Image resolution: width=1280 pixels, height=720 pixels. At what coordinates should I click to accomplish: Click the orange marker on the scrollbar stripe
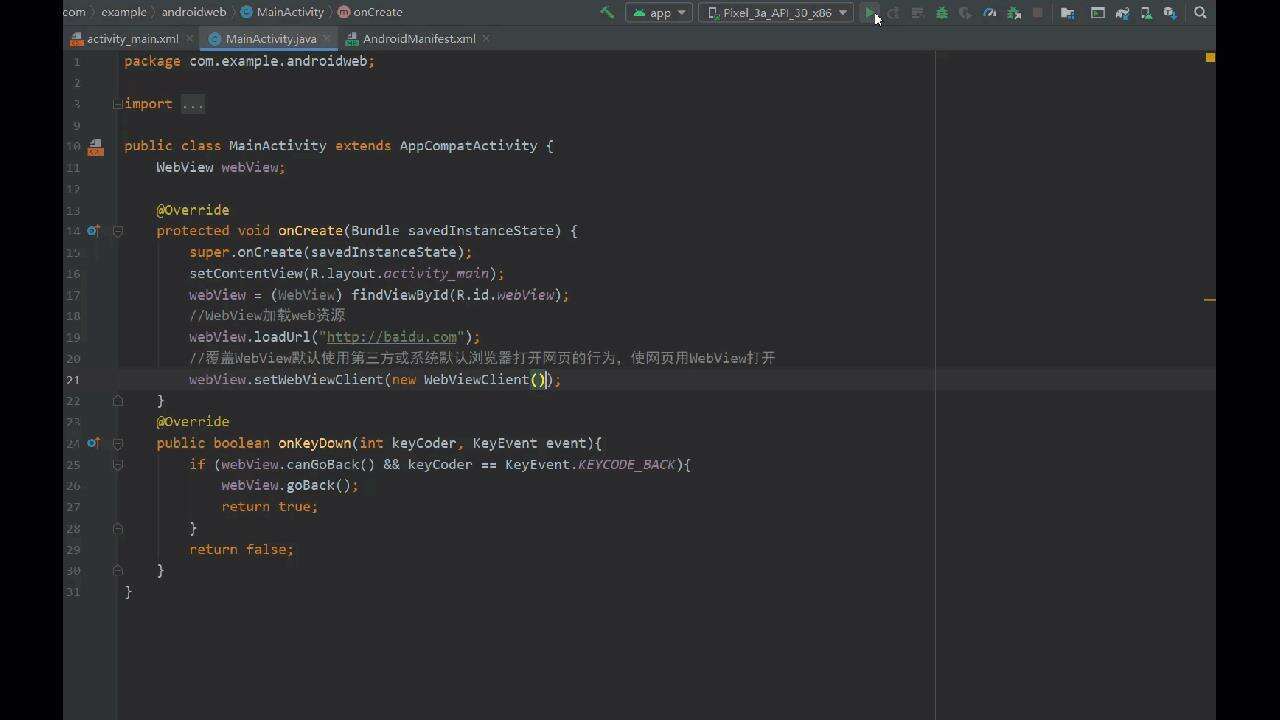click(1210, 299)
